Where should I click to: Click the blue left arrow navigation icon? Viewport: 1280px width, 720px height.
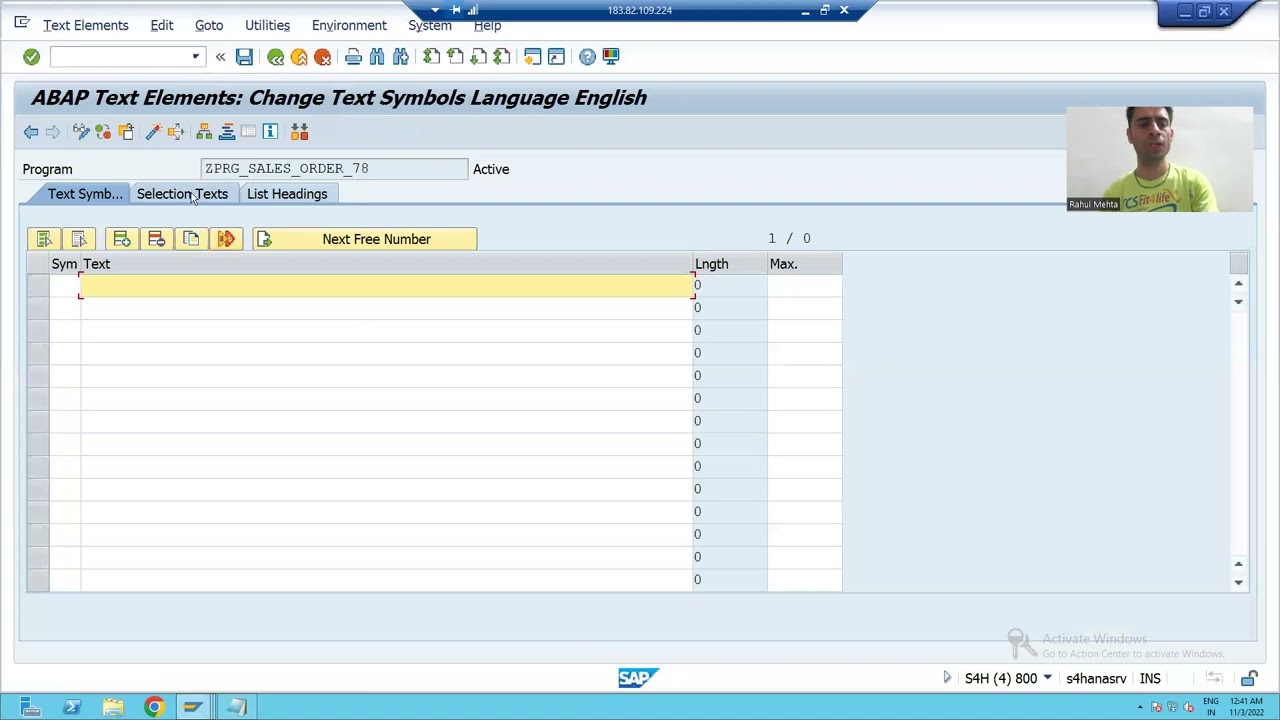click(x=31, y=132)
